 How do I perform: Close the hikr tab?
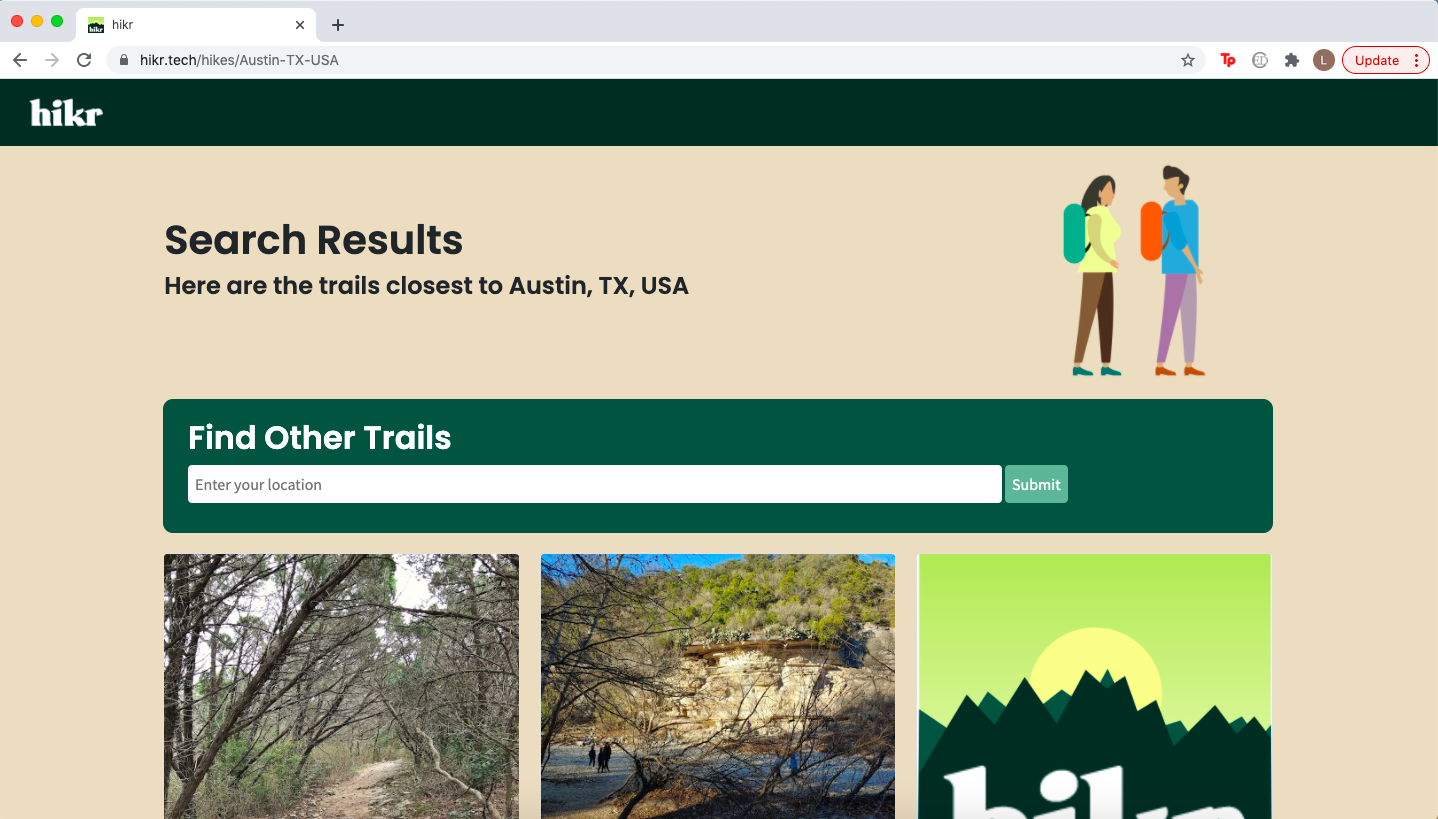300,25
